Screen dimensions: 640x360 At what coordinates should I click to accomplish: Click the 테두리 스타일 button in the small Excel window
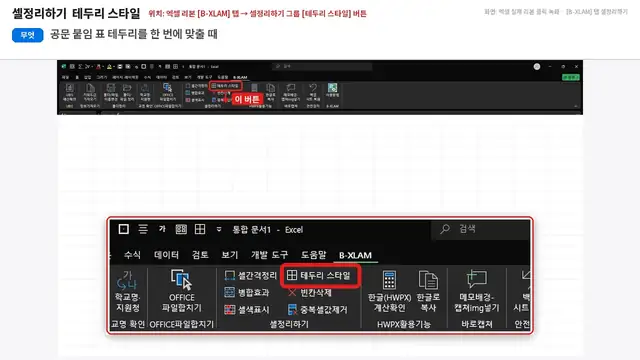[x=226, y=86]
